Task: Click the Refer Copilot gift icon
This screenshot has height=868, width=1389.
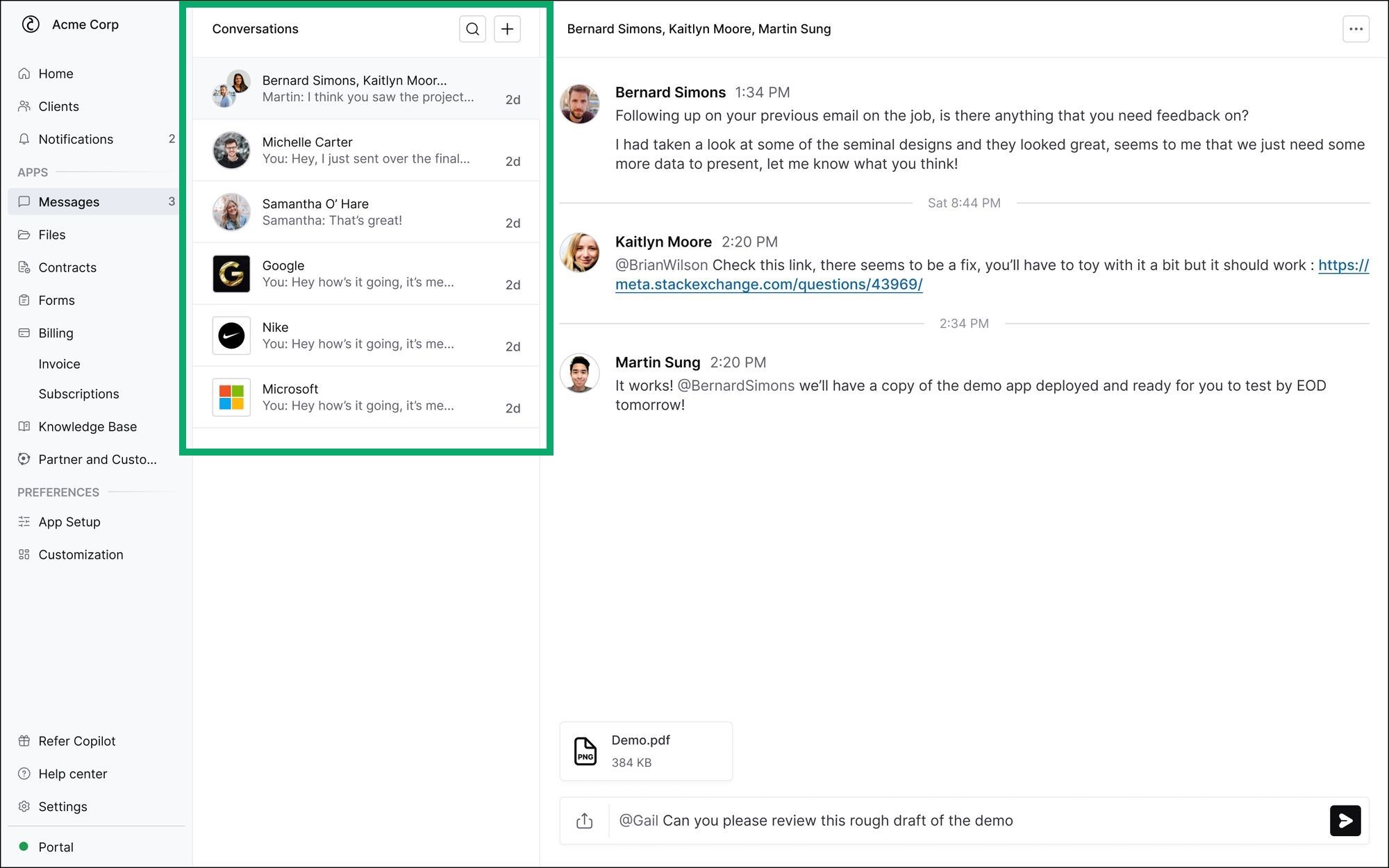Action: (x=24, y=741)
